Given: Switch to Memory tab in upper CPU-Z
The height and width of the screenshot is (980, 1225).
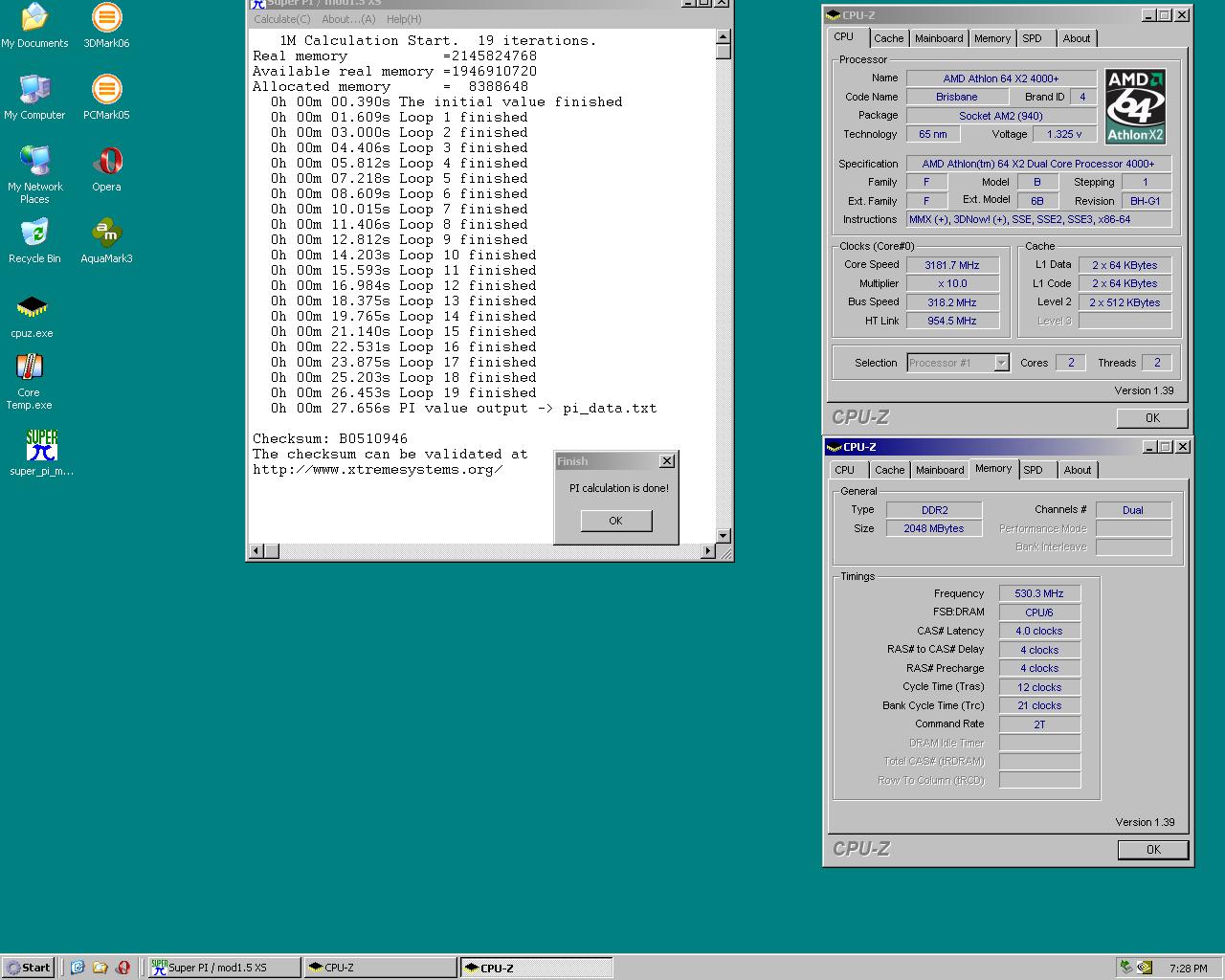Looking at the screenshot, I should tap(991, 38).
